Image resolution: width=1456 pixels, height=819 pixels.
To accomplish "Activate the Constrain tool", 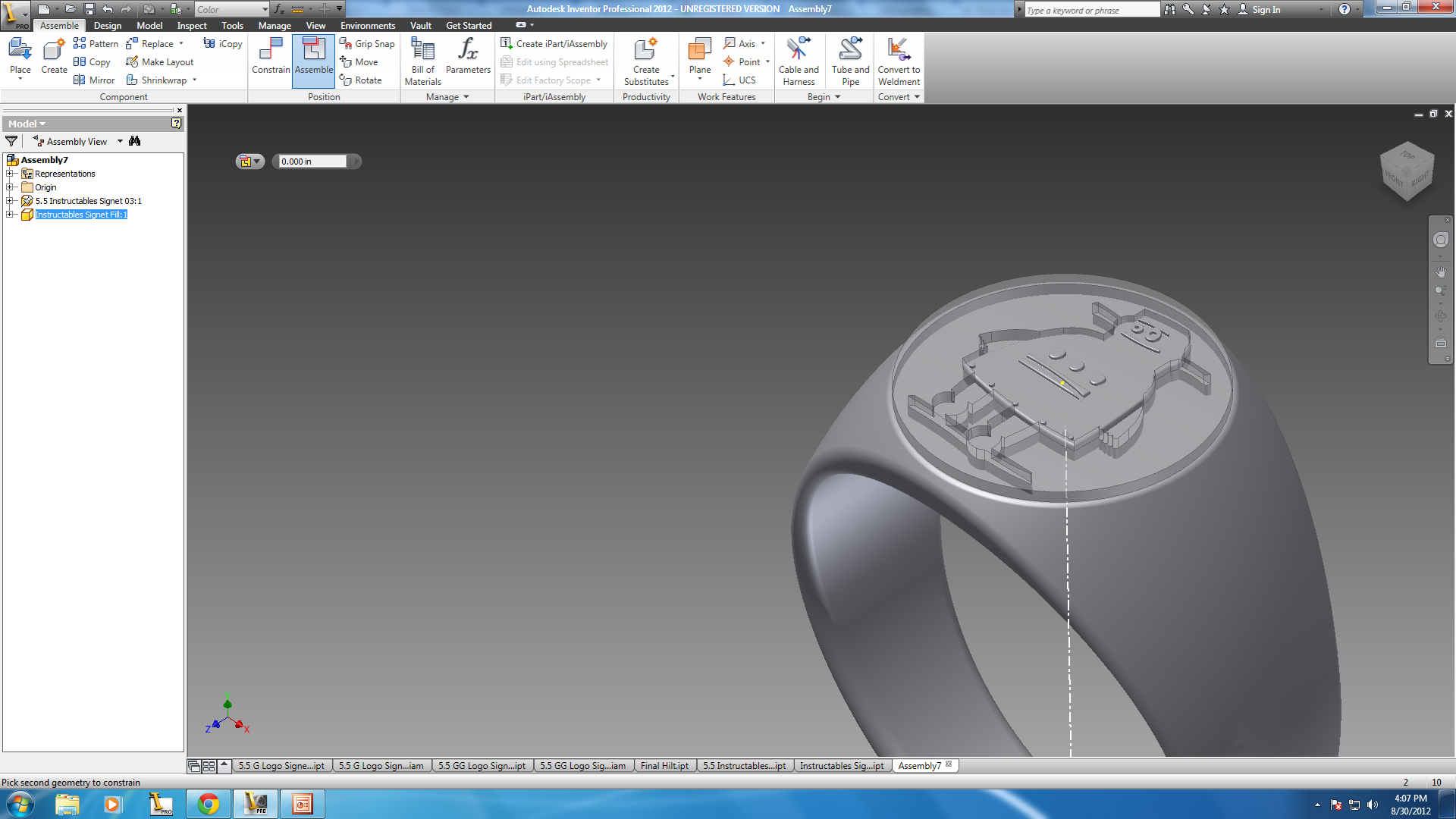I will [271, 58].
